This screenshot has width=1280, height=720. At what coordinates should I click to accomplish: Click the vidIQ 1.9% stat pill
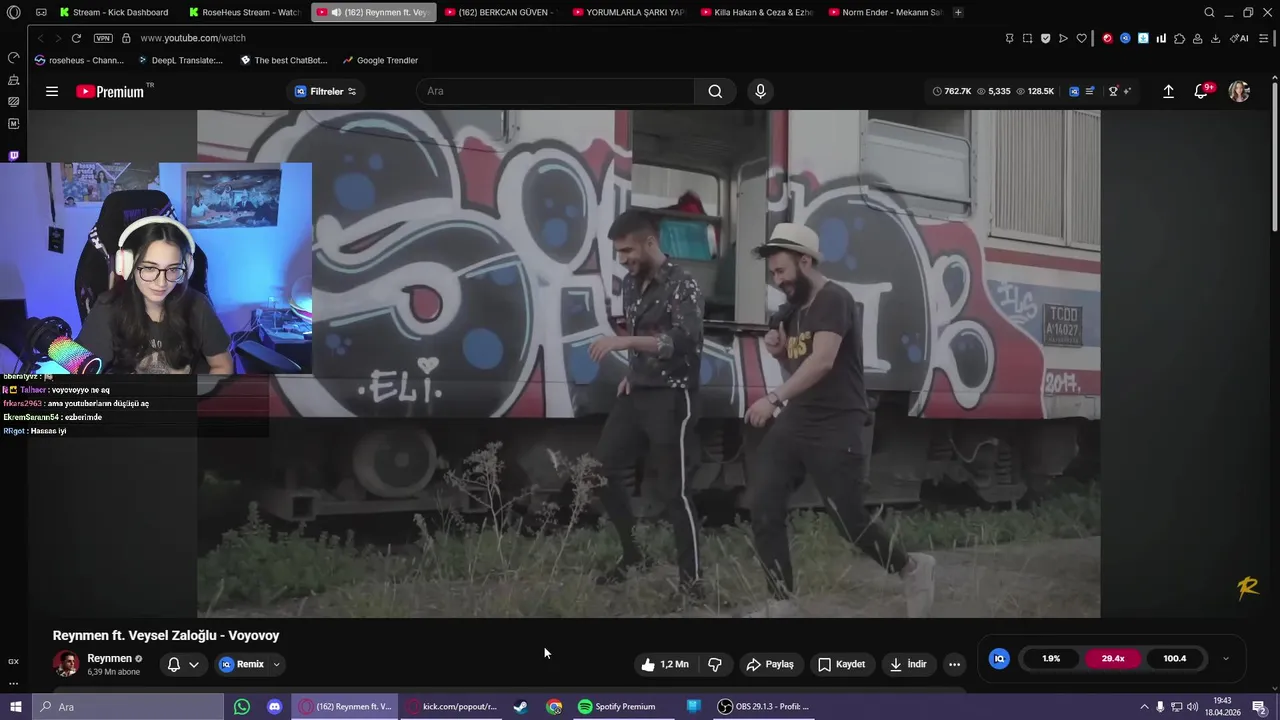coord(1051,658)
